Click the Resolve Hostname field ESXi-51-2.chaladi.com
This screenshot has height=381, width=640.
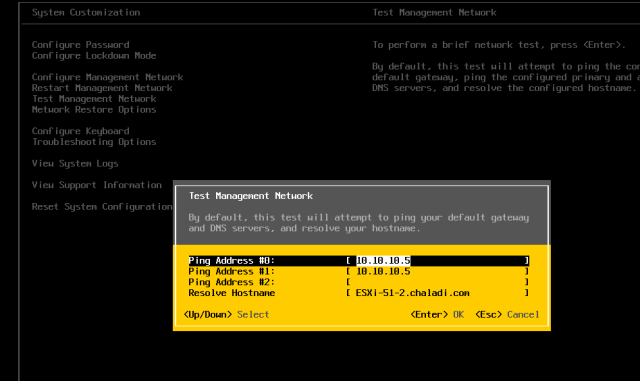pos(437,293)
